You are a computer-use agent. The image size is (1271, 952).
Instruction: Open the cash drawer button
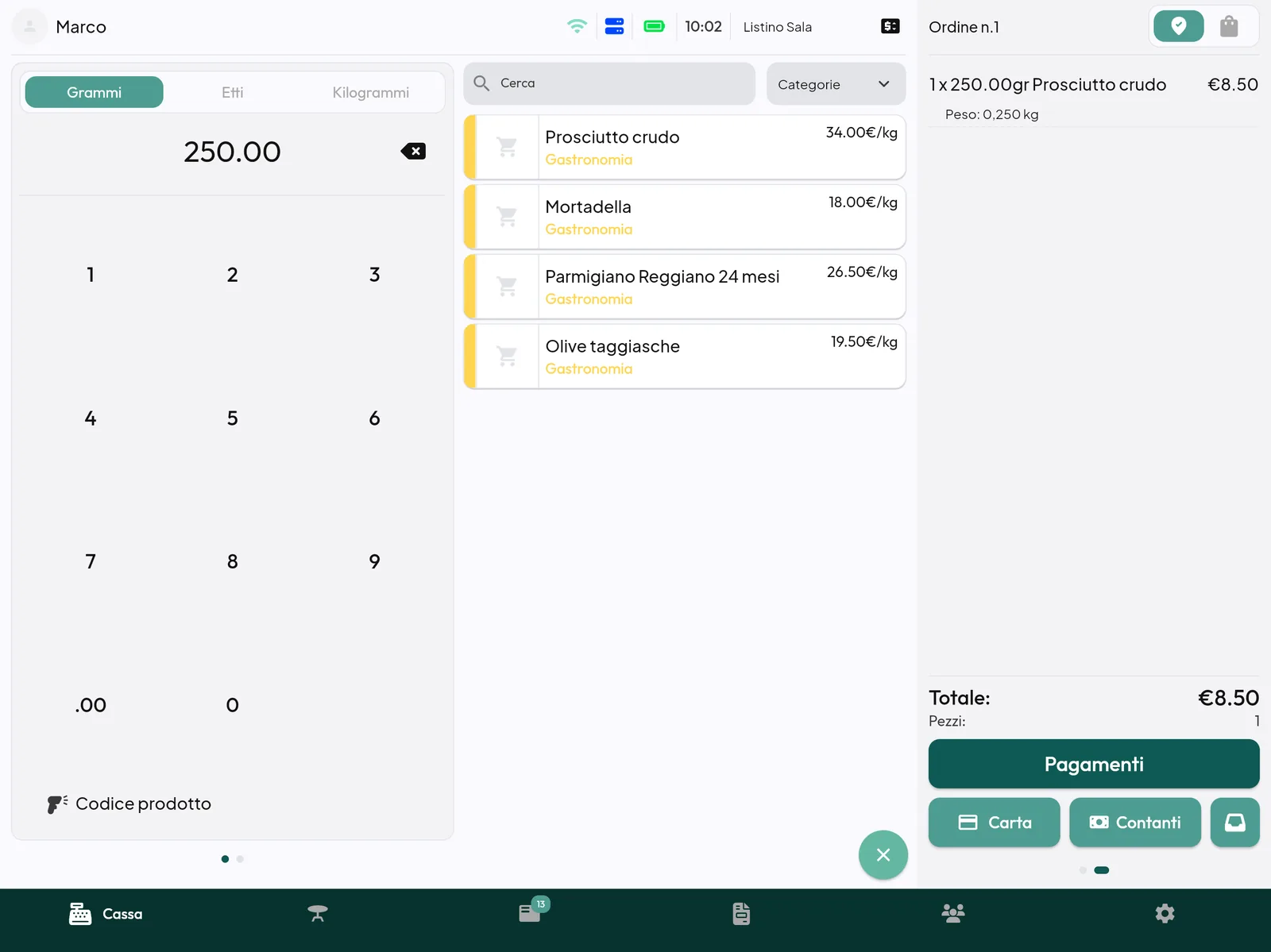coord(1234,823)
